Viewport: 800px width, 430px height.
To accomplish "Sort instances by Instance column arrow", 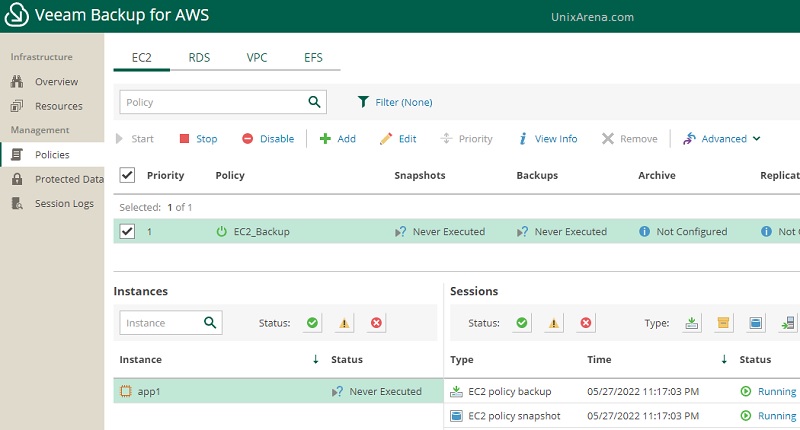I will tap(316, 359).
